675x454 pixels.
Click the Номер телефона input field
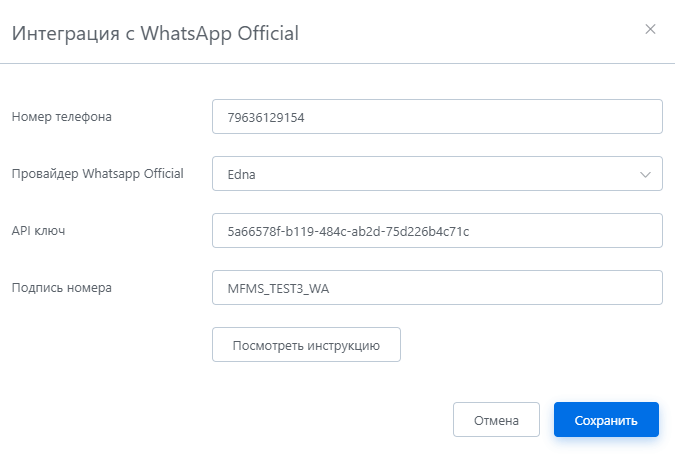pyautogui.click(x=437, y=117)
